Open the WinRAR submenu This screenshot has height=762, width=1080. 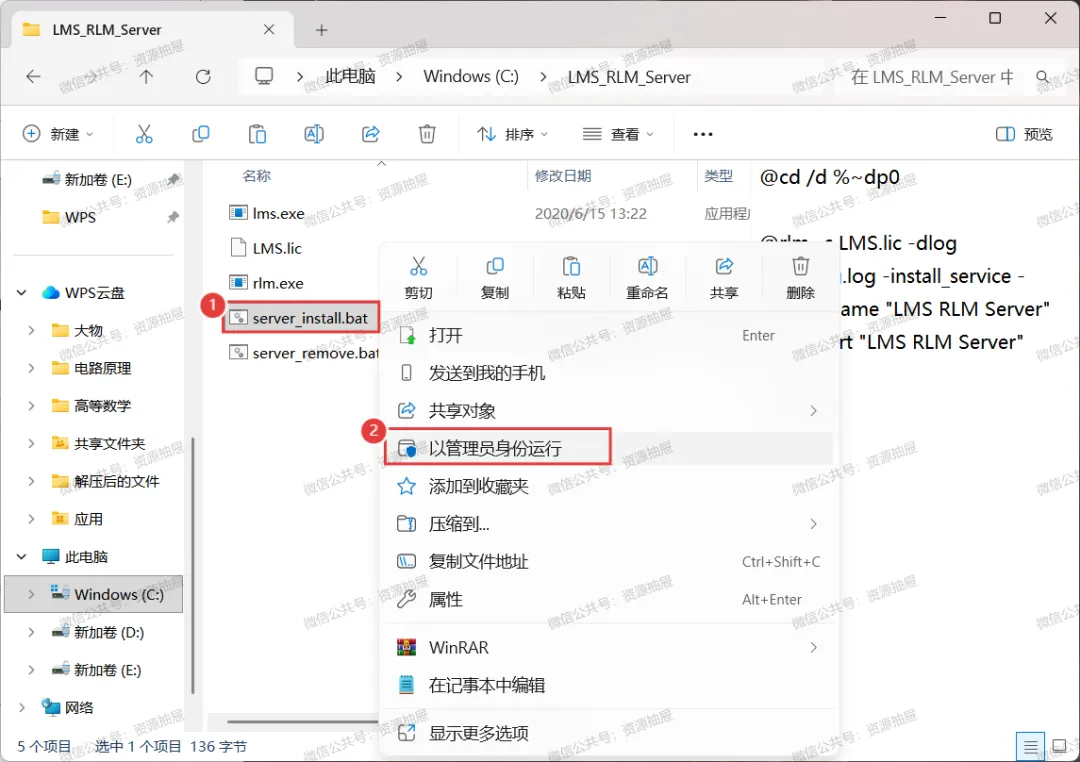point(609,648)
